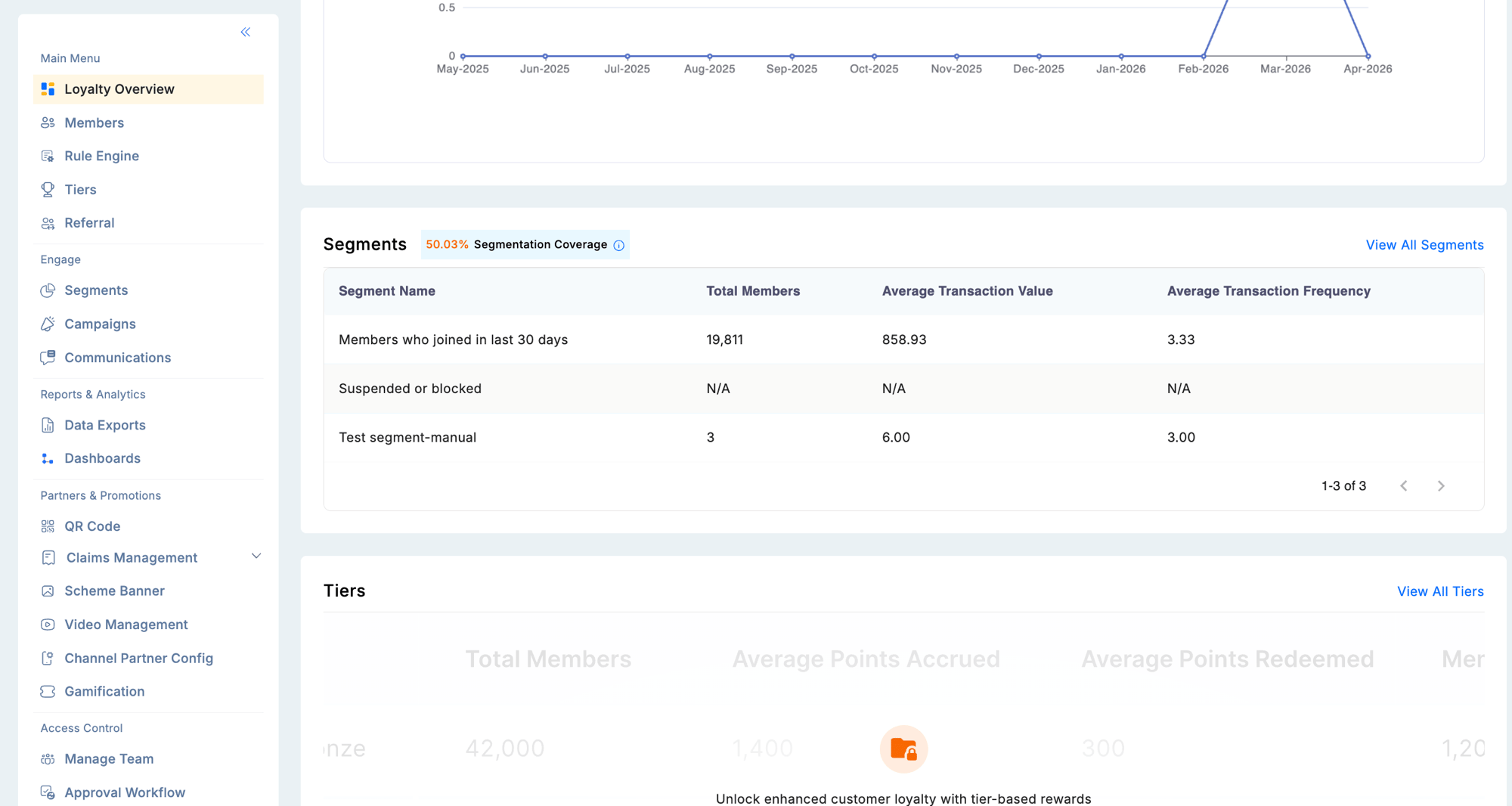Click the Loyalty Overview grid icon
Viewport: 1512px width, 806px height.
(48, 89)
